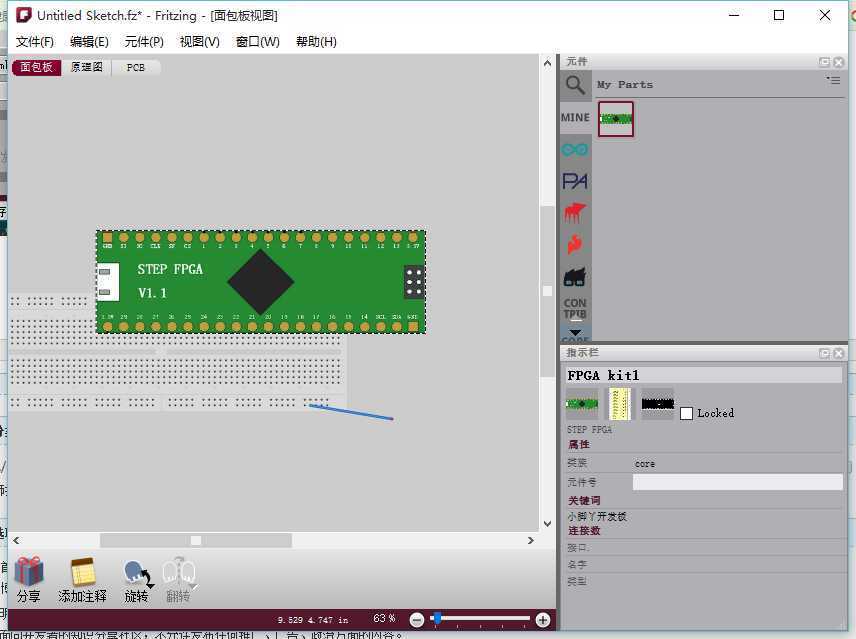This screenshot has height=639, width=856.
Task: Click the 'core' family value
Action: click(645, 464)
